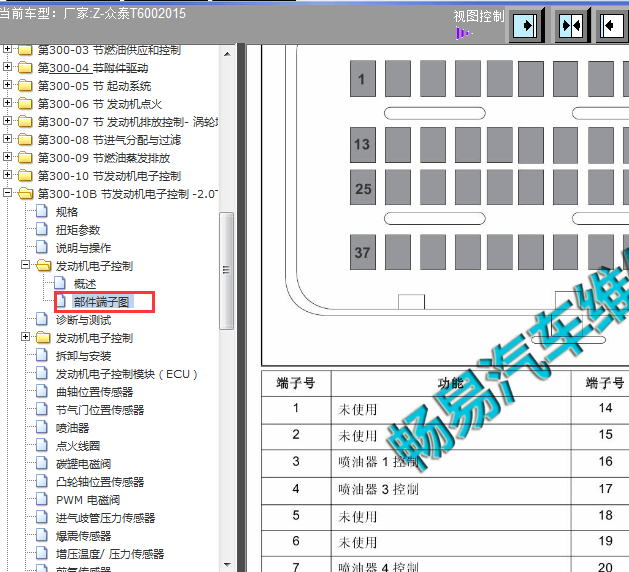Open the 进气歧管压力传感器 document
The height and width of the screenshot is (572, 629).
tap(105, 518)
